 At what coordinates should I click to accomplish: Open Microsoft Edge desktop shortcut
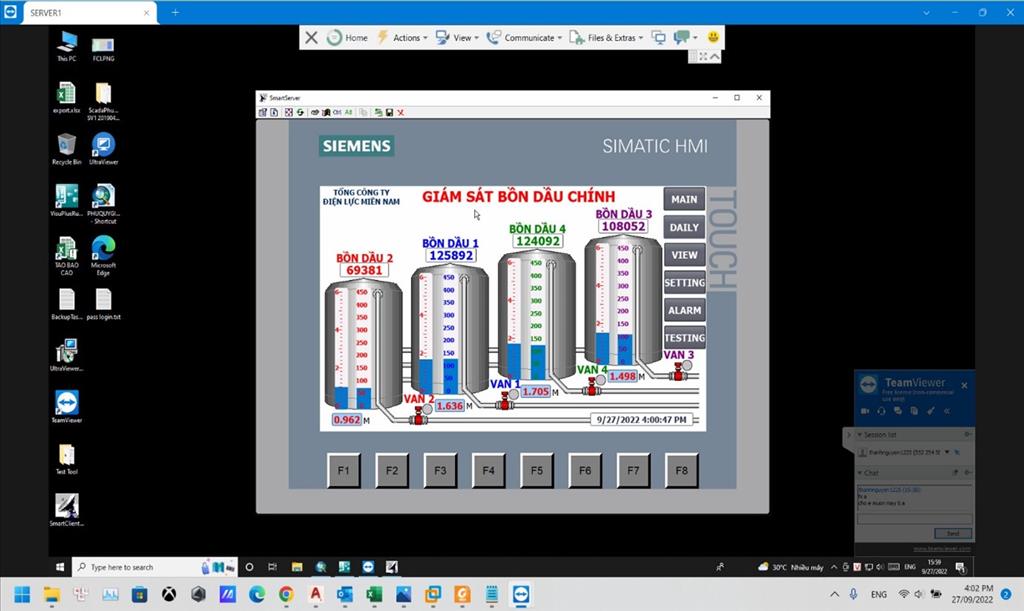coord(103,257)
